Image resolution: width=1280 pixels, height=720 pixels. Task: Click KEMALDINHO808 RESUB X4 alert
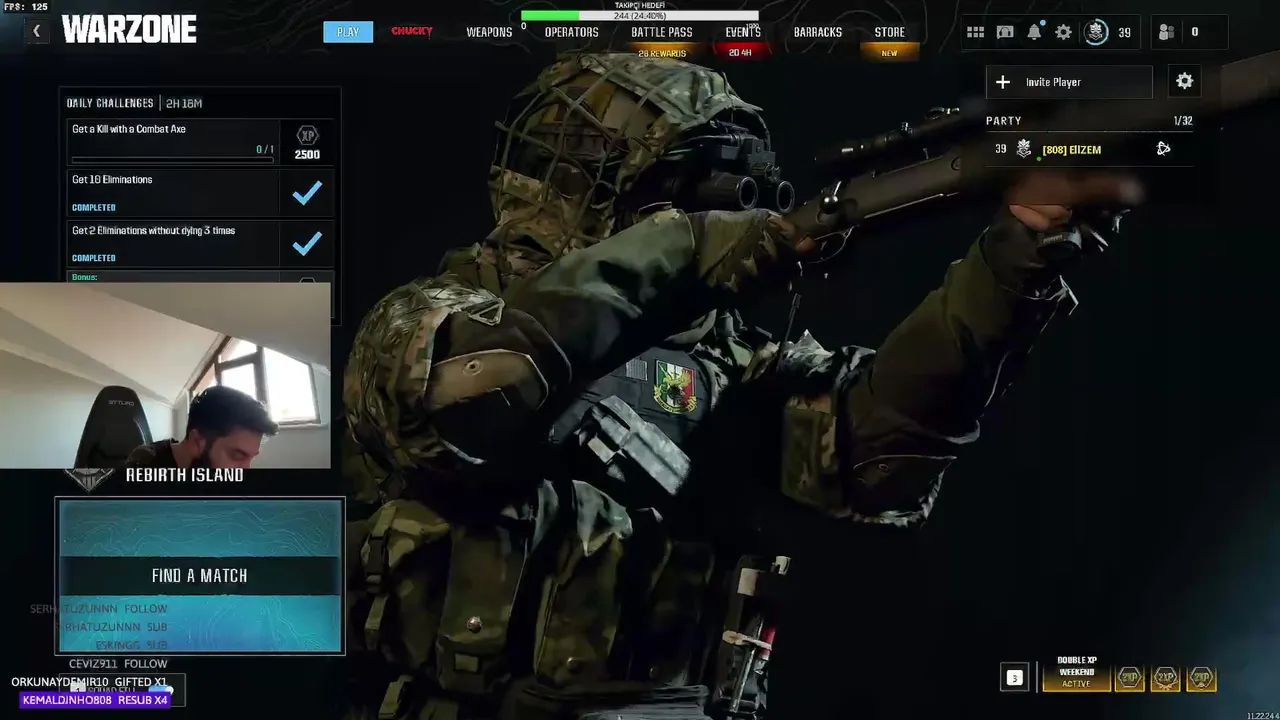click(95, 700)
